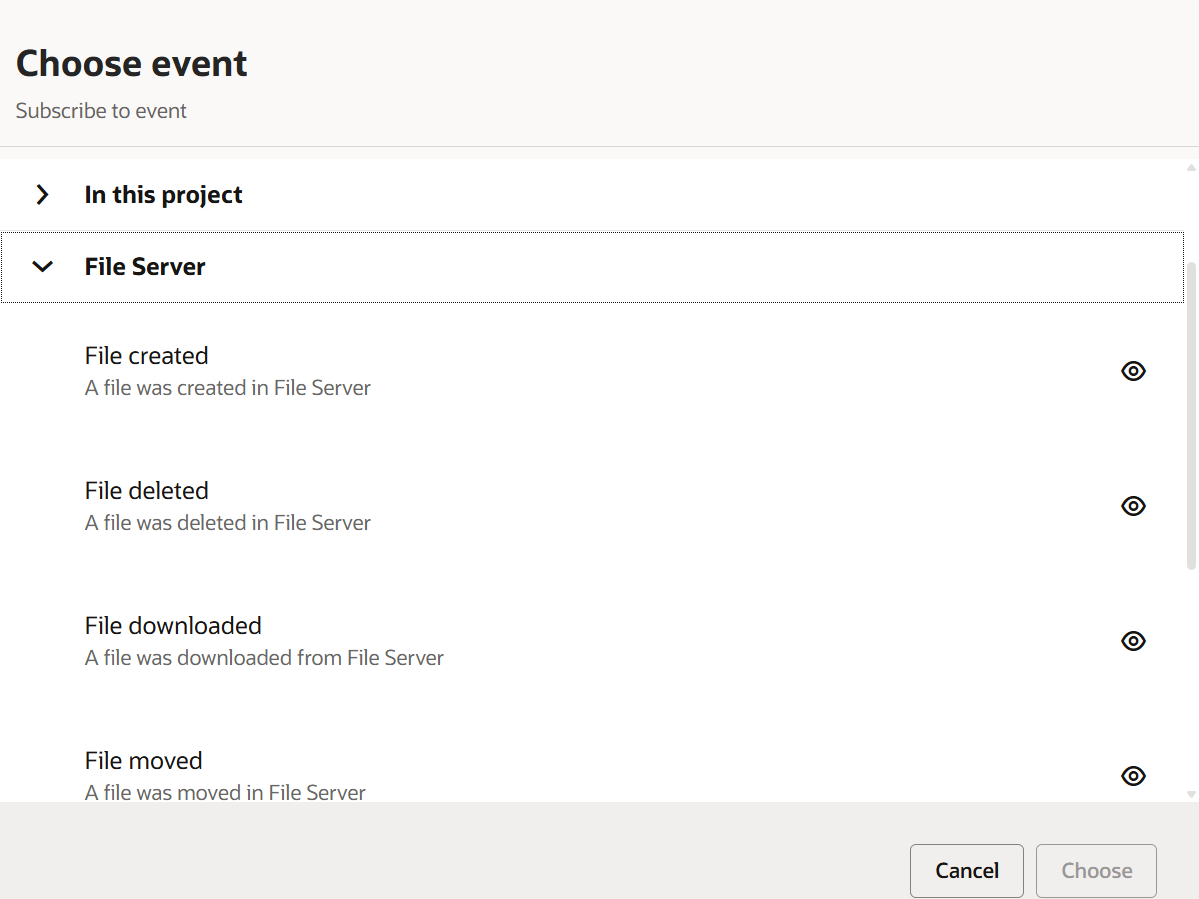Expand the In this project chevron

[x=42, y=195]
